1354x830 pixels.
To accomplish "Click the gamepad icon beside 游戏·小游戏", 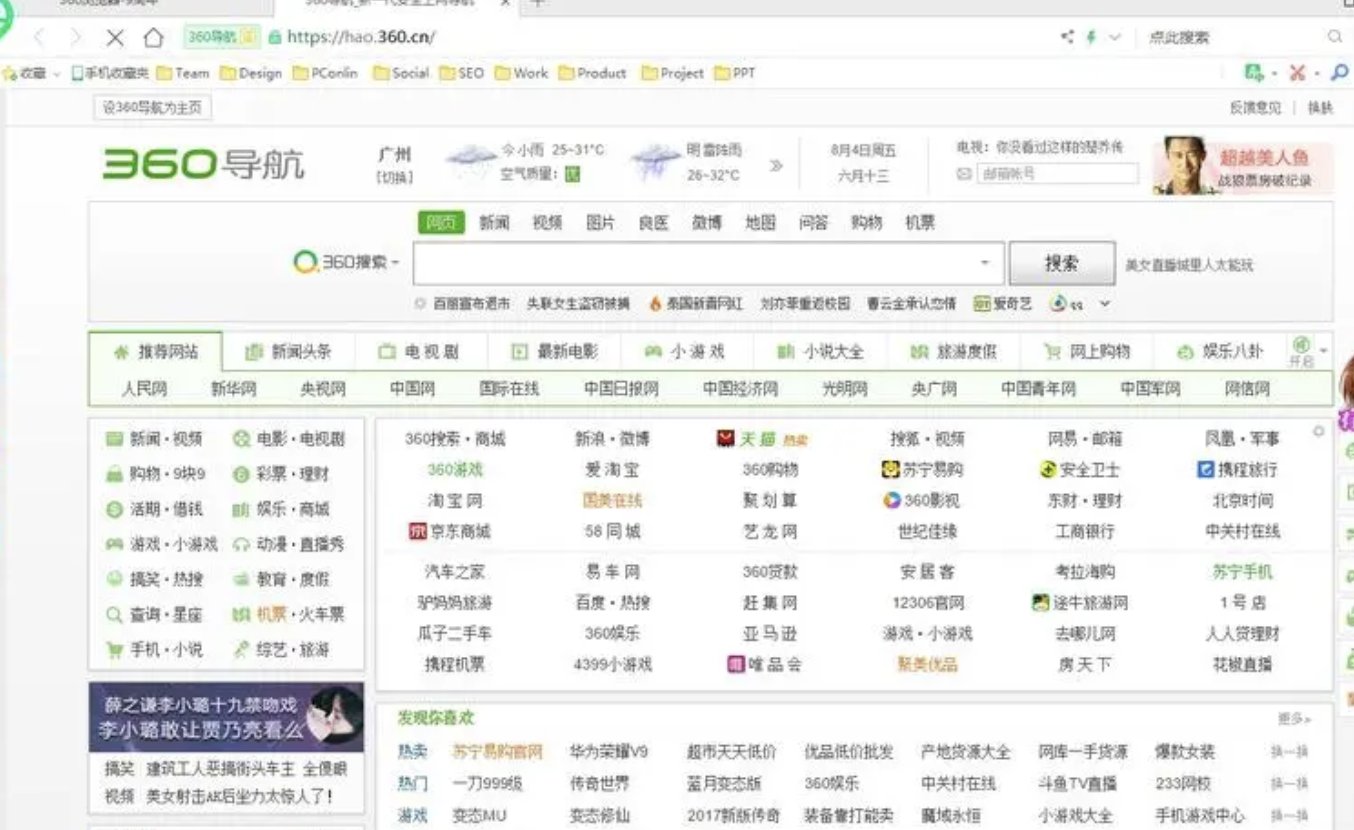I will pos(115,544).
